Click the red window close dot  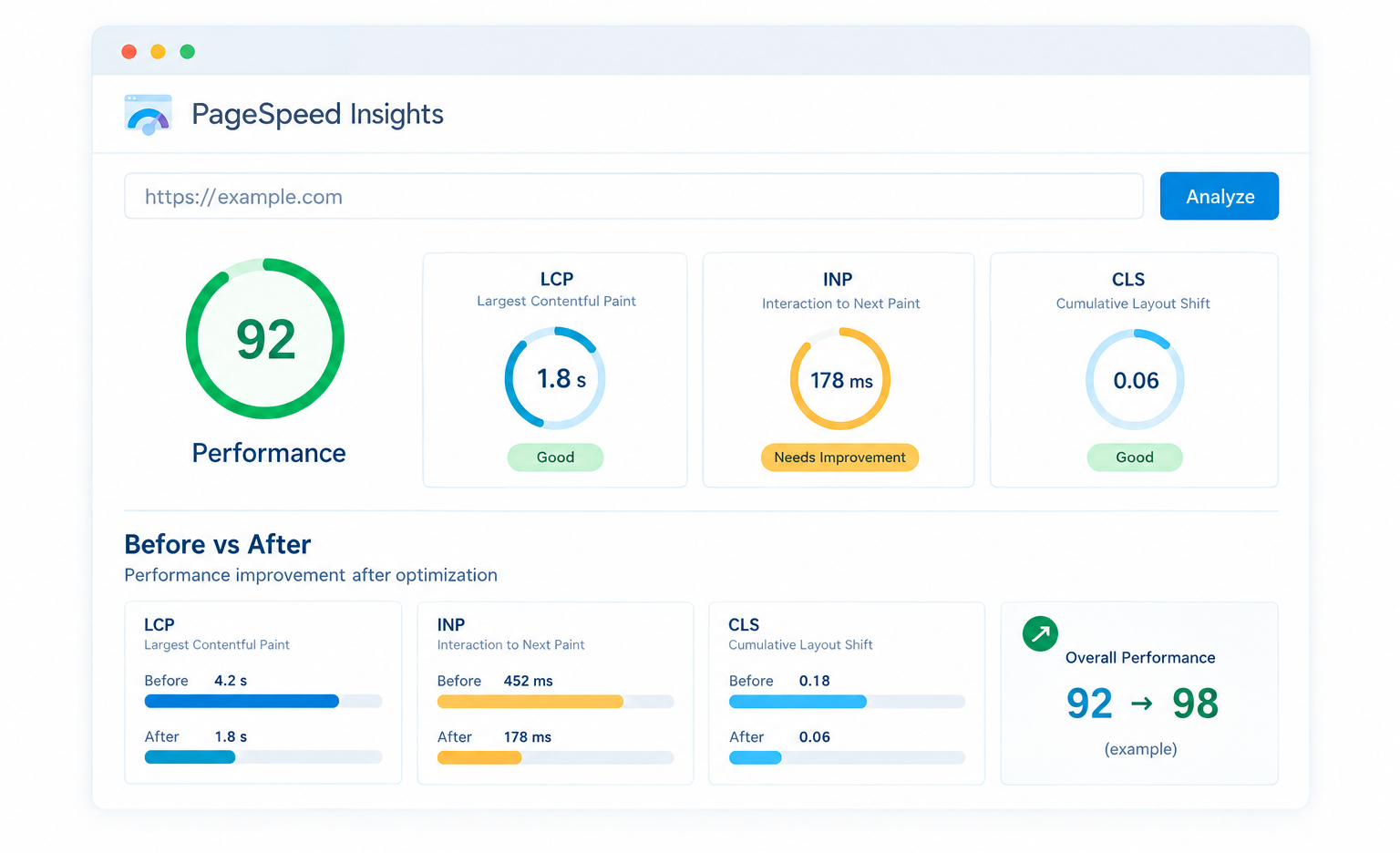coord(129,52)
